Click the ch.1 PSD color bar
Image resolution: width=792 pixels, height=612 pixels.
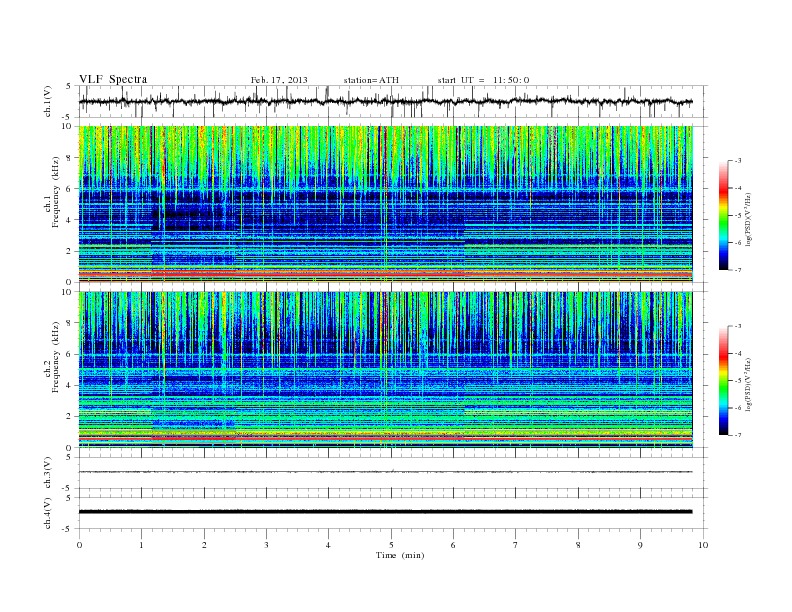(724, 215)
